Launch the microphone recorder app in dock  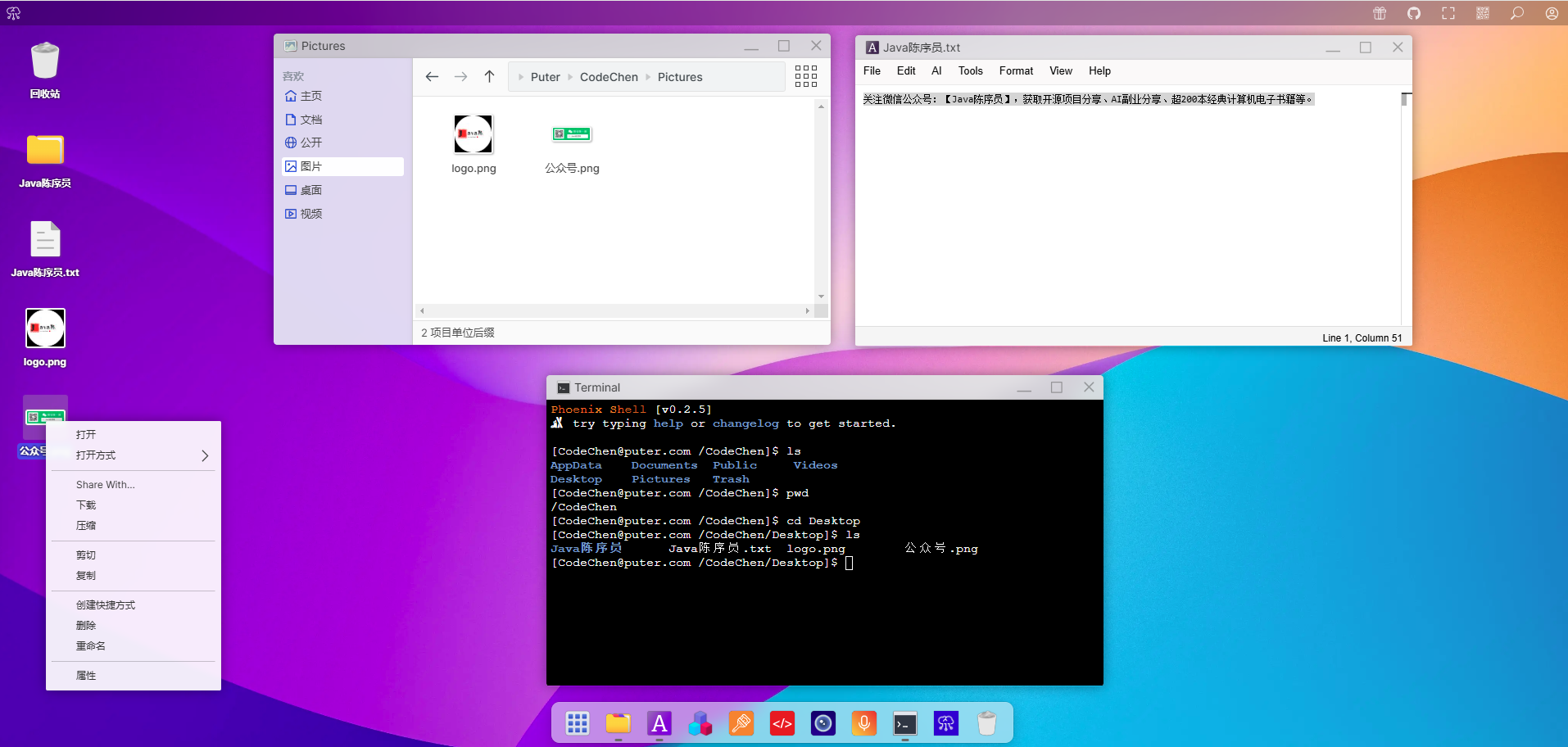864,723
